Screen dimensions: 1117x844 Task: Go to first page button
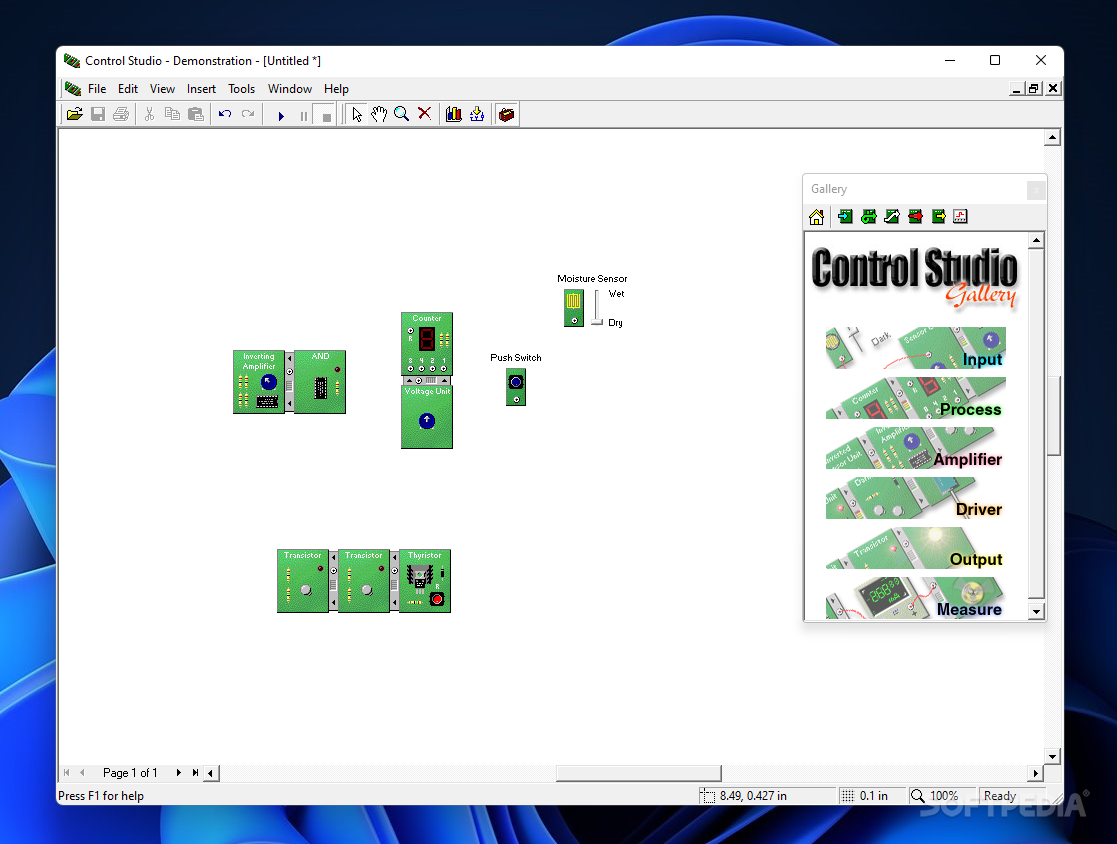(x=66, y=773)
